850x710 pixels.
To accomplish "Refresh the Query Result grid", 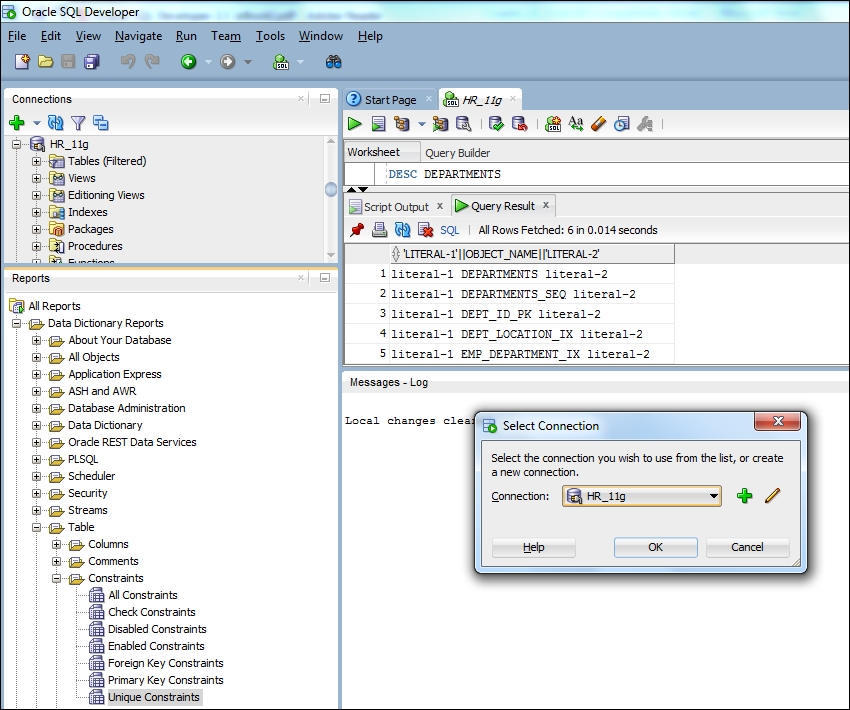I will 402,230.
